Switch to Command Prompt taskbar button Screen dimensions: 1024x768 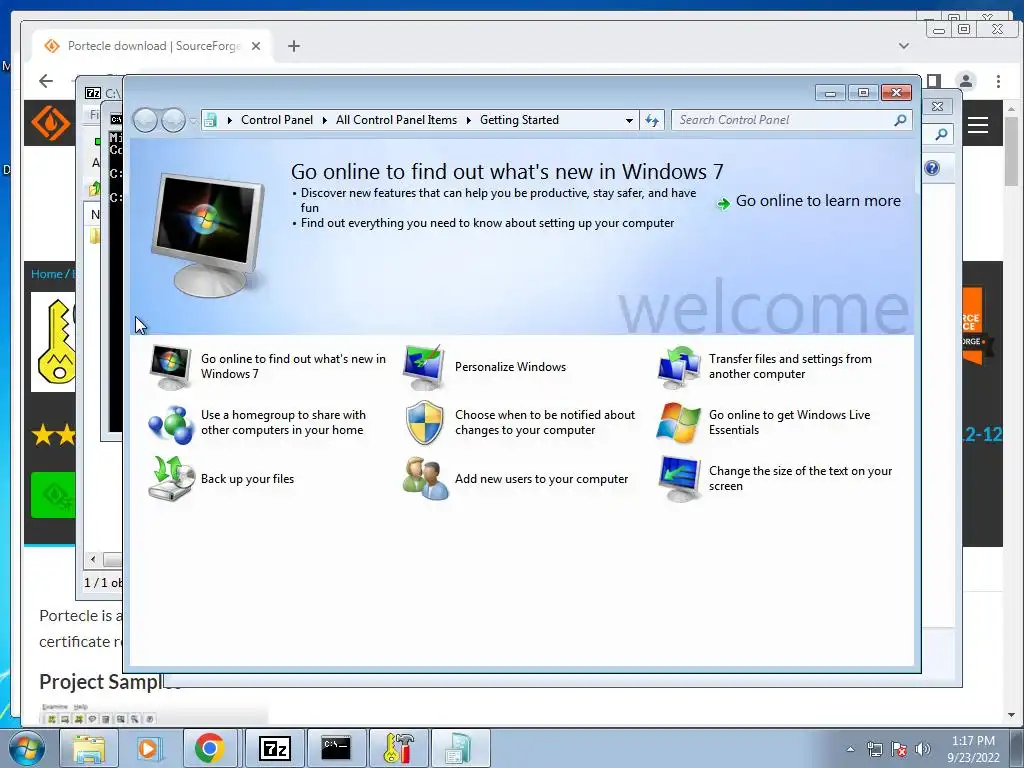pyautogui.click(x=336, y=748)
